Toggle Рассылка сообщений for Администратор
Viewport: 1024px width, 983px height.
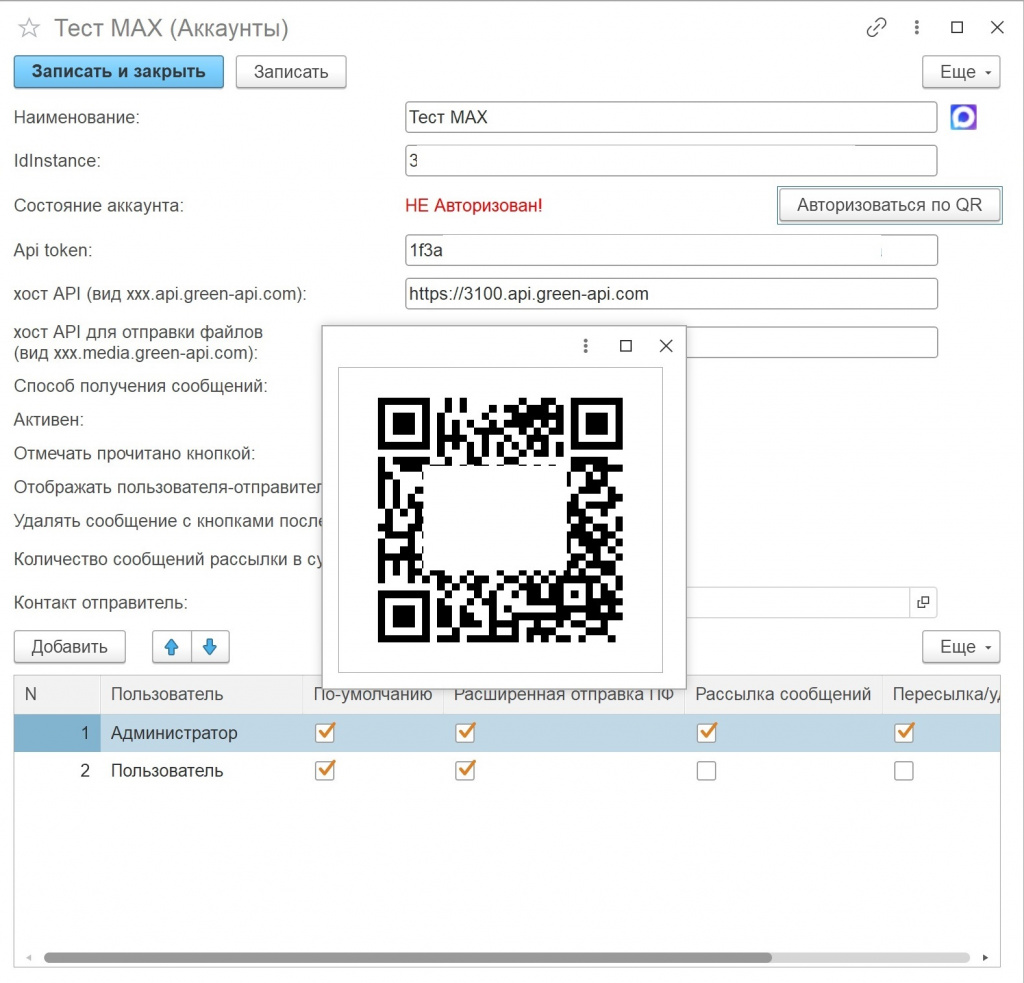click(x=706, y=732)
